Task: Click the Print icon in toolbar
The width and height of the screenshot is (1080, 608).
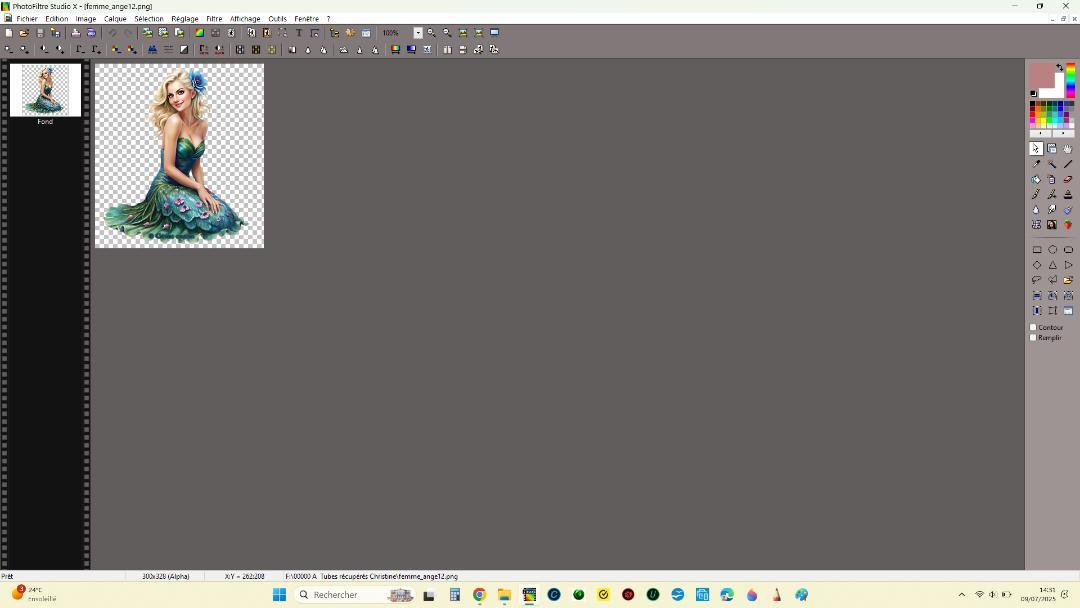Action: pos(76,32)
